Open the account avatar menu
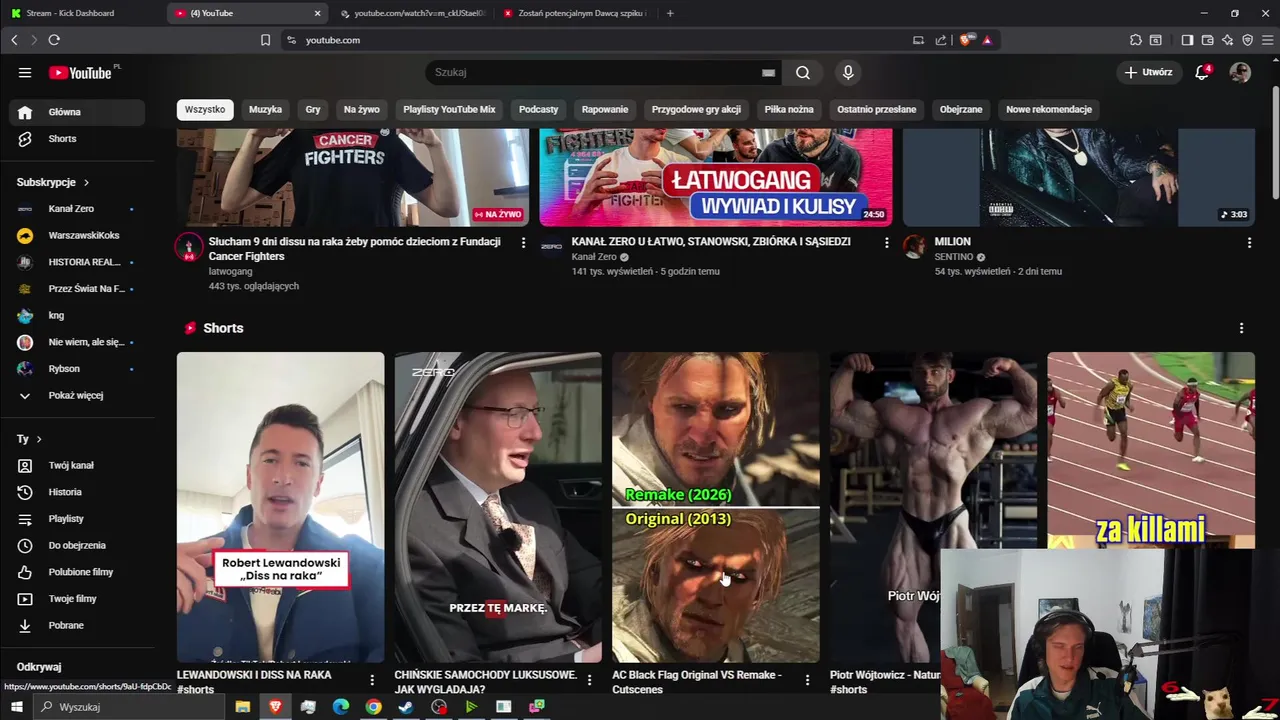This screenshot has width=1280, height=720. pyautogui.click(x=1240, y=72)
